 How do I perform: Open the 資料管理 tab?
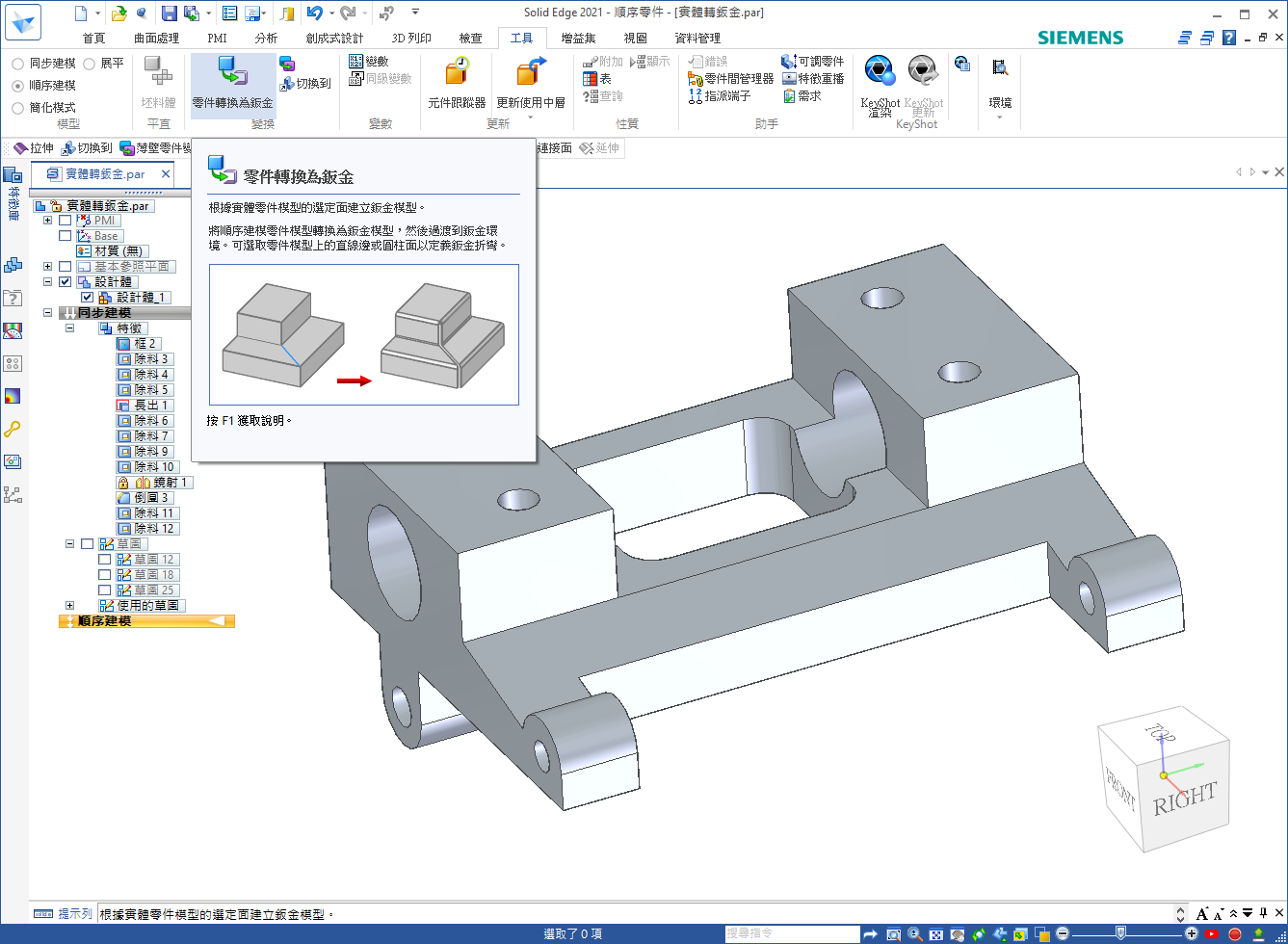pos(697,39)
